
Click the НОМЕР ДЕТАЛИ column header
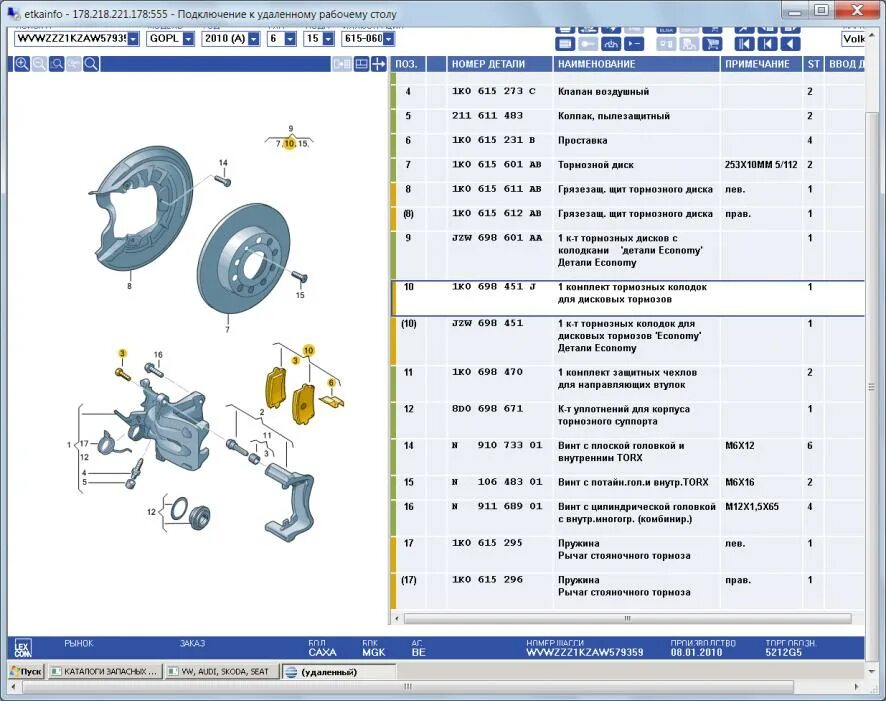tap(499, 64)
